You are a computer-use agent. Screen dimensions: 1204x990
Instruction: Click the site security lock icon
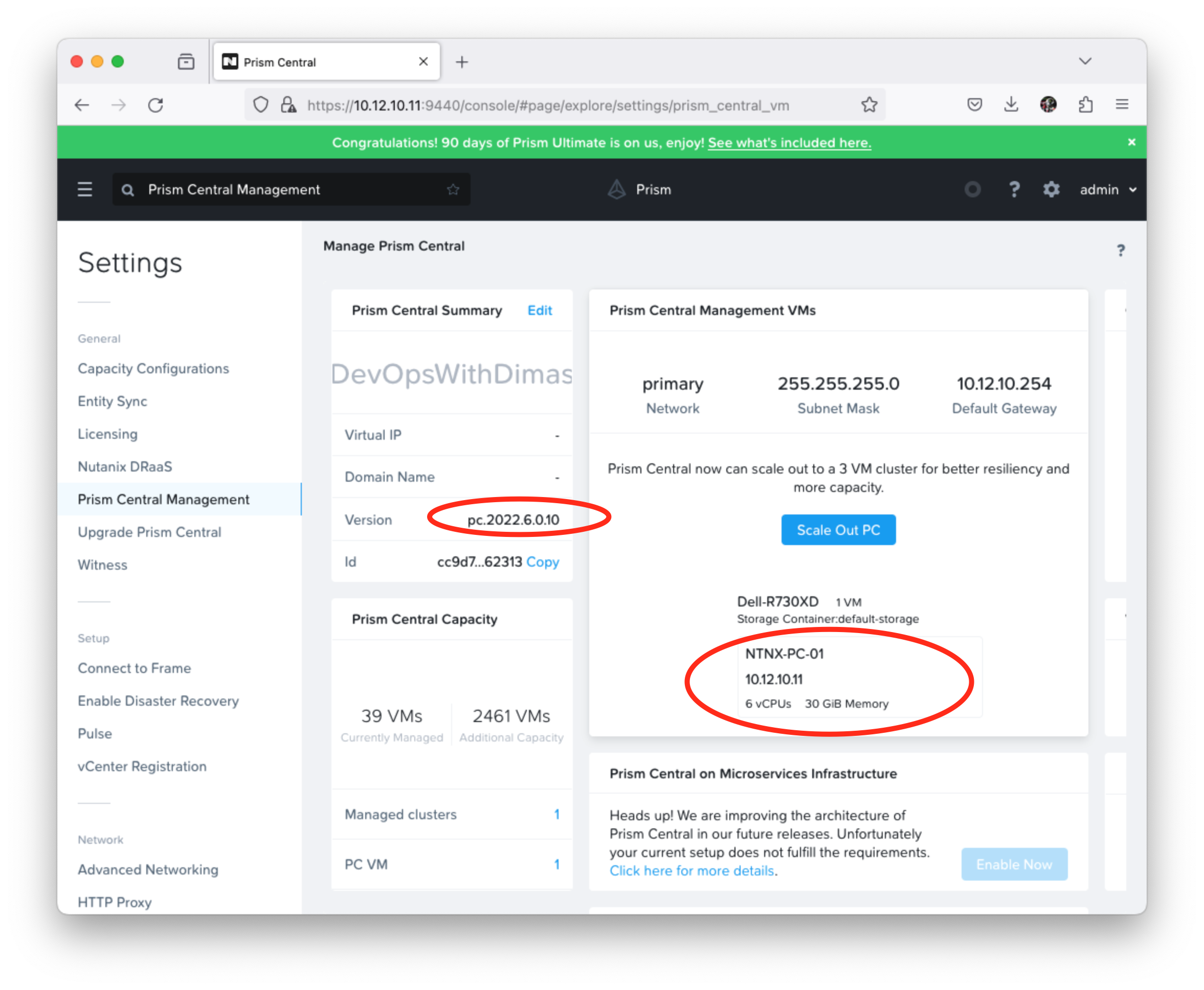tap(288, 105)
